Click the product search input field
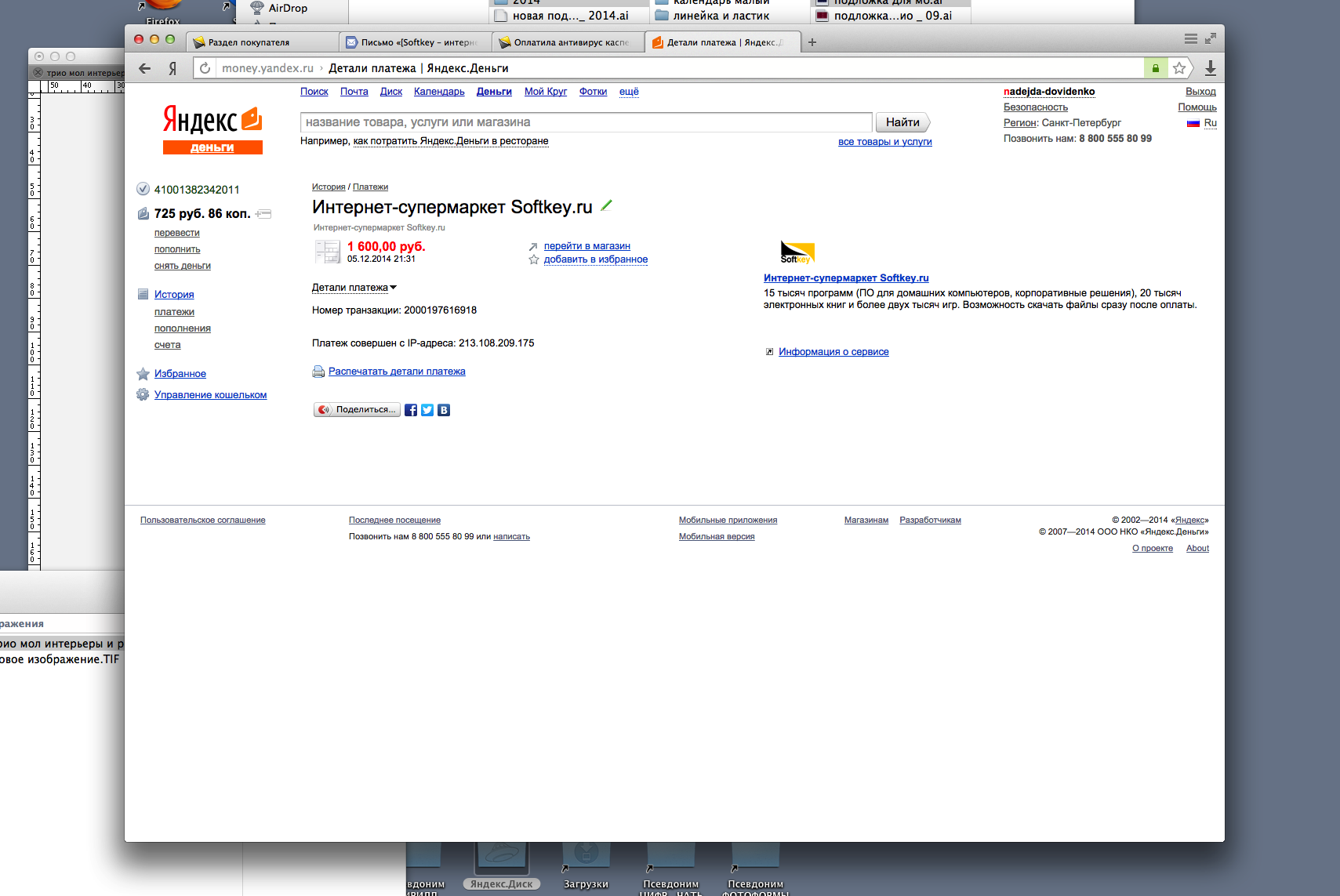 point(586,122)
